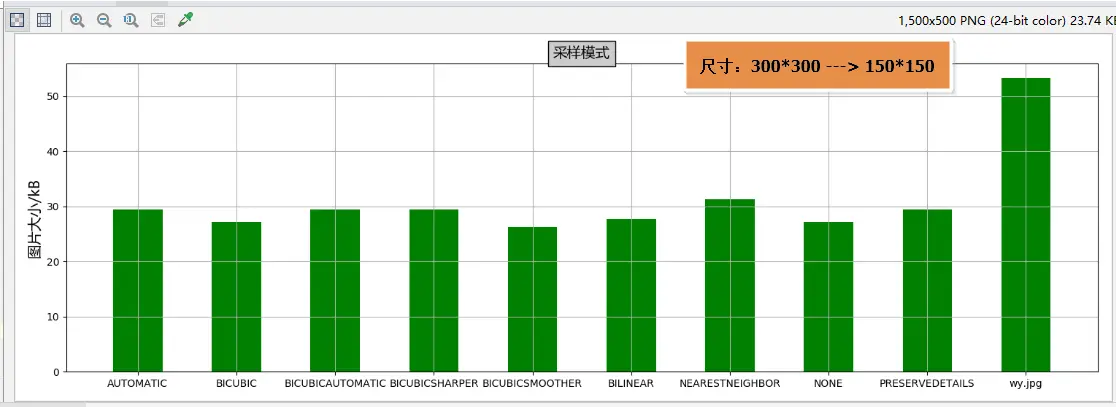
Task: Click the green bar above NEARESTNEIGHBOR
Action: pyautogui.click(x=730, y=285)
